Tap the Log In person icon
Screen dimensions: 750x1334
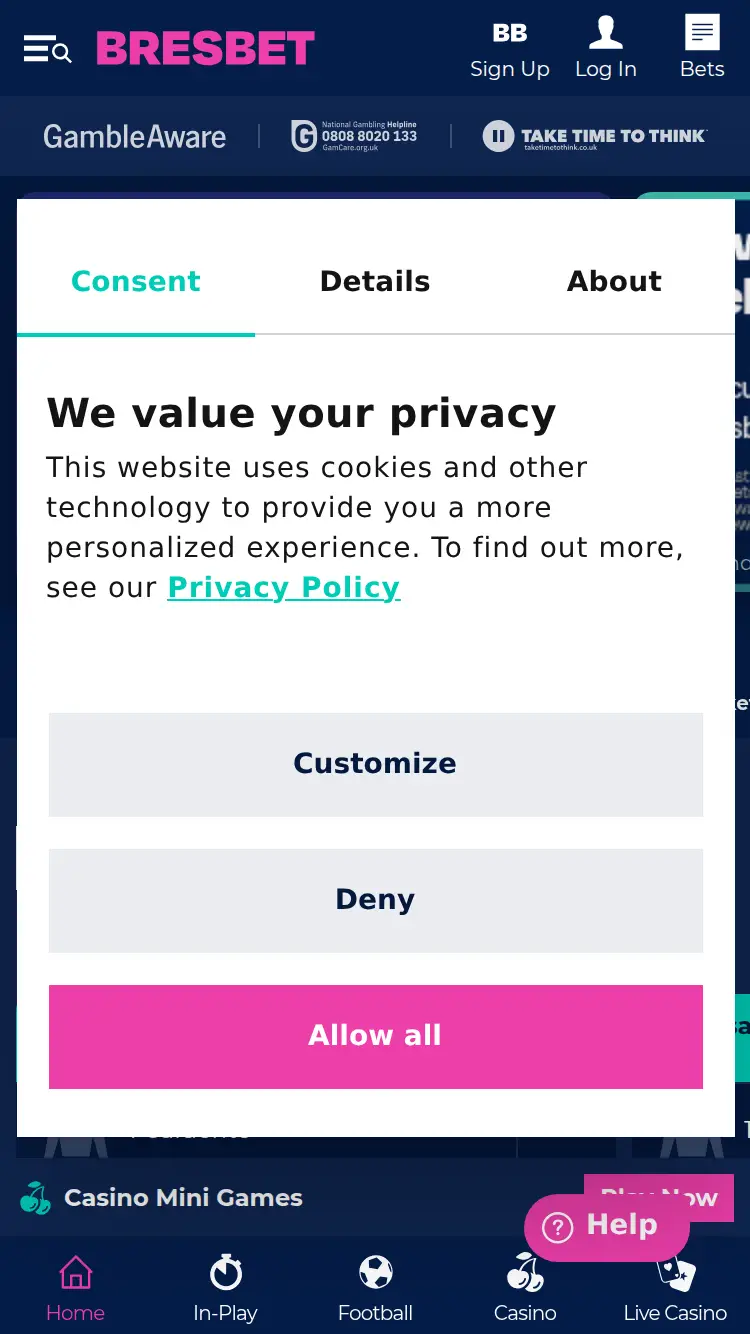(606, 30)
